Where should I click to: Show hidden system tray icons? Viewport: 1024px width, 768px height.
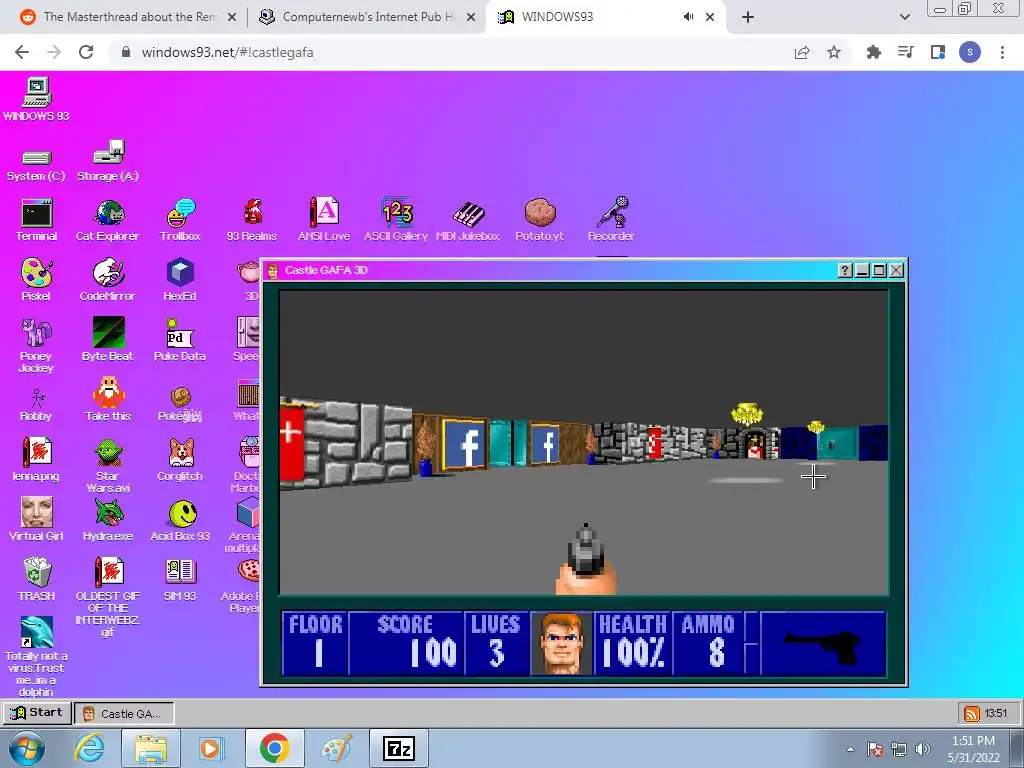[x=850, y=749]
